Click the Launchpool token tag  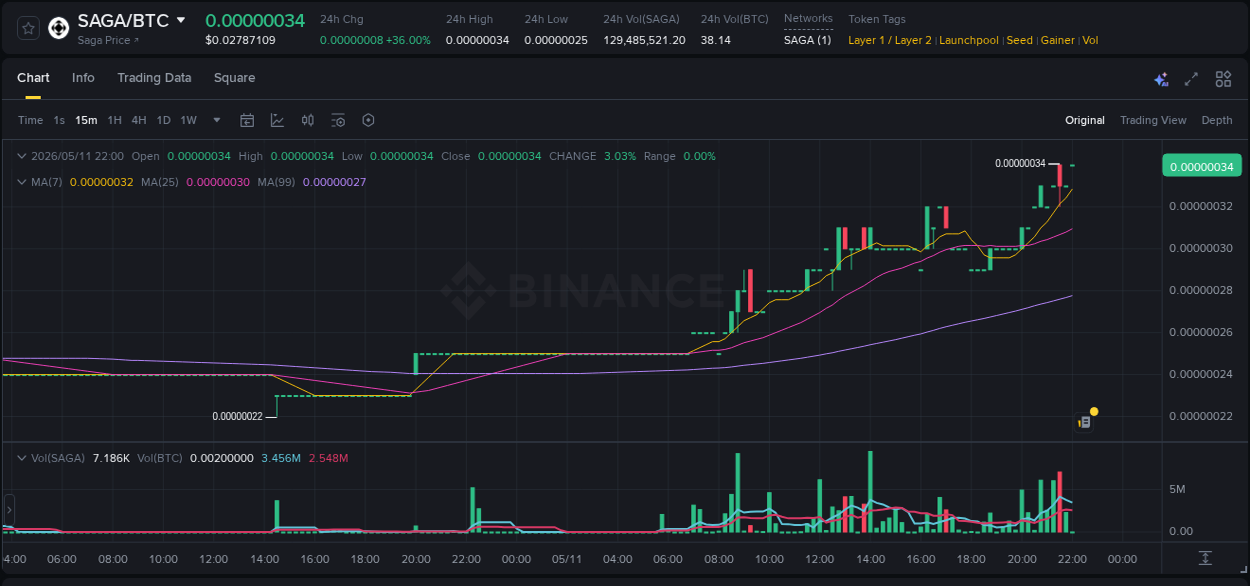tap(969, 40)
